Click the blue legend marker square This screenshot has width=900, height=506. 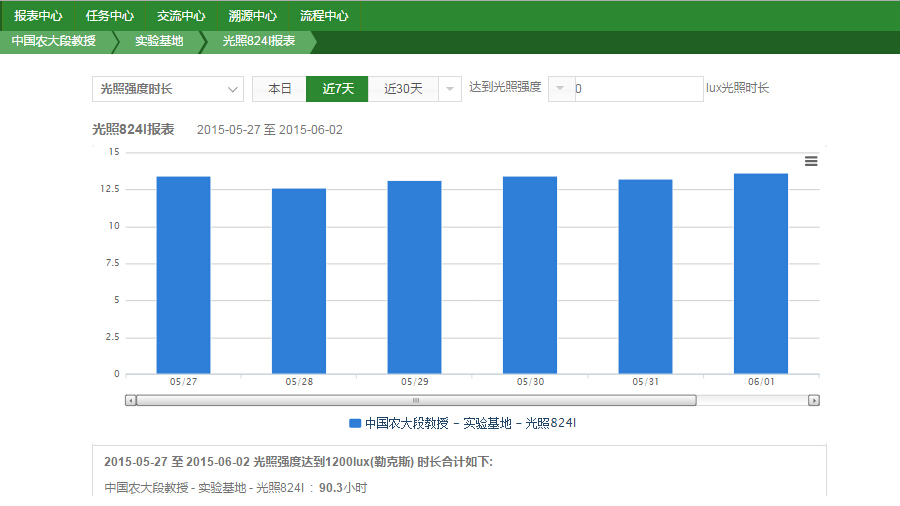354,424
